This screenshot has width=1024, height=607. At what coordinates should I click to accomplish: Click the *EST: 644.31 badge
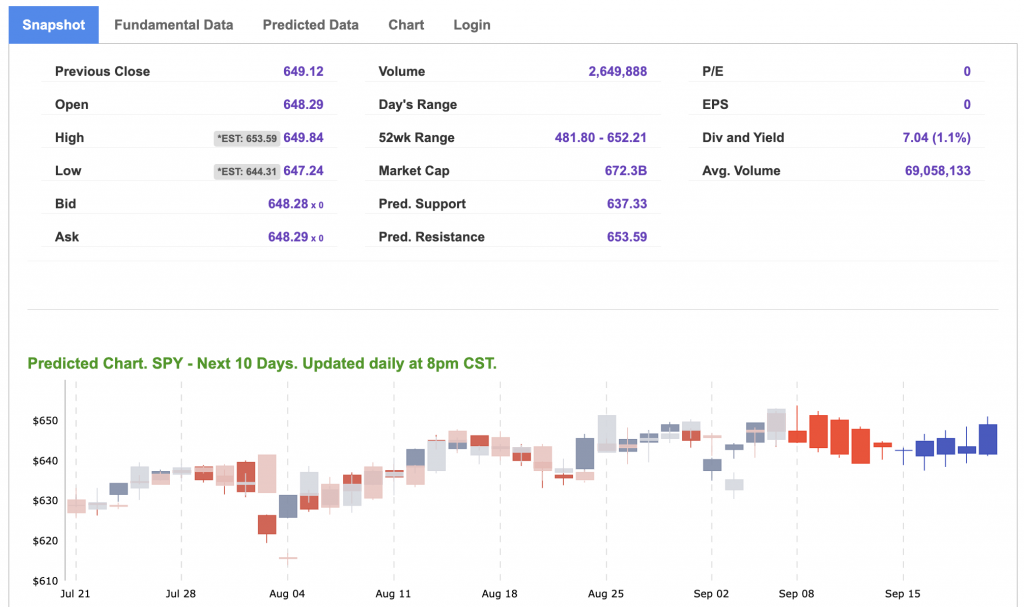[x=247, y=172]
